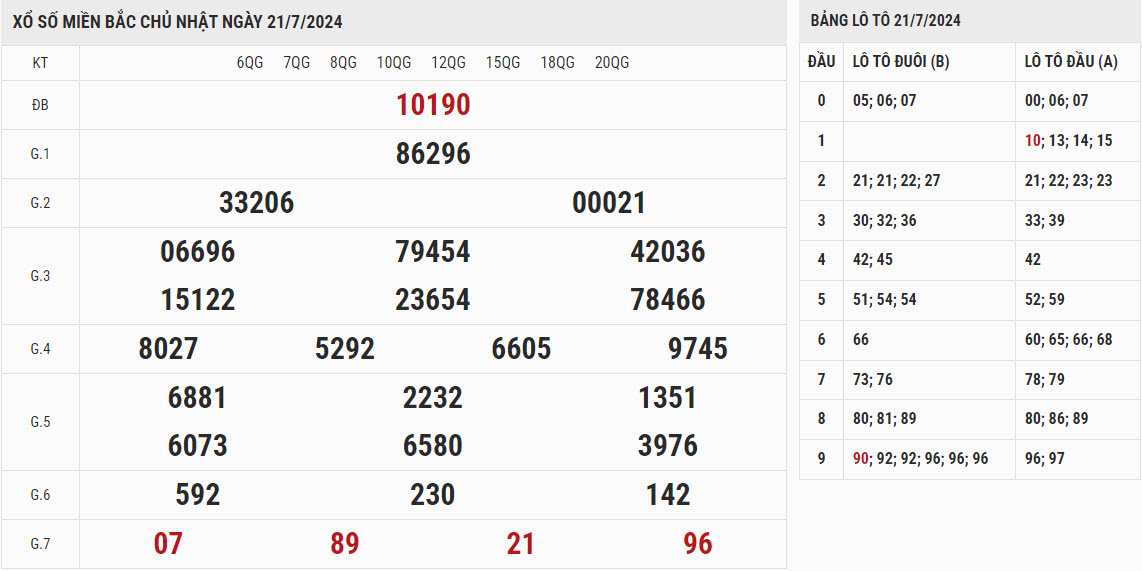This screenshot has width=1142, height=571.
Task: Click the G.6 number 230
Action: click(433, 495)
